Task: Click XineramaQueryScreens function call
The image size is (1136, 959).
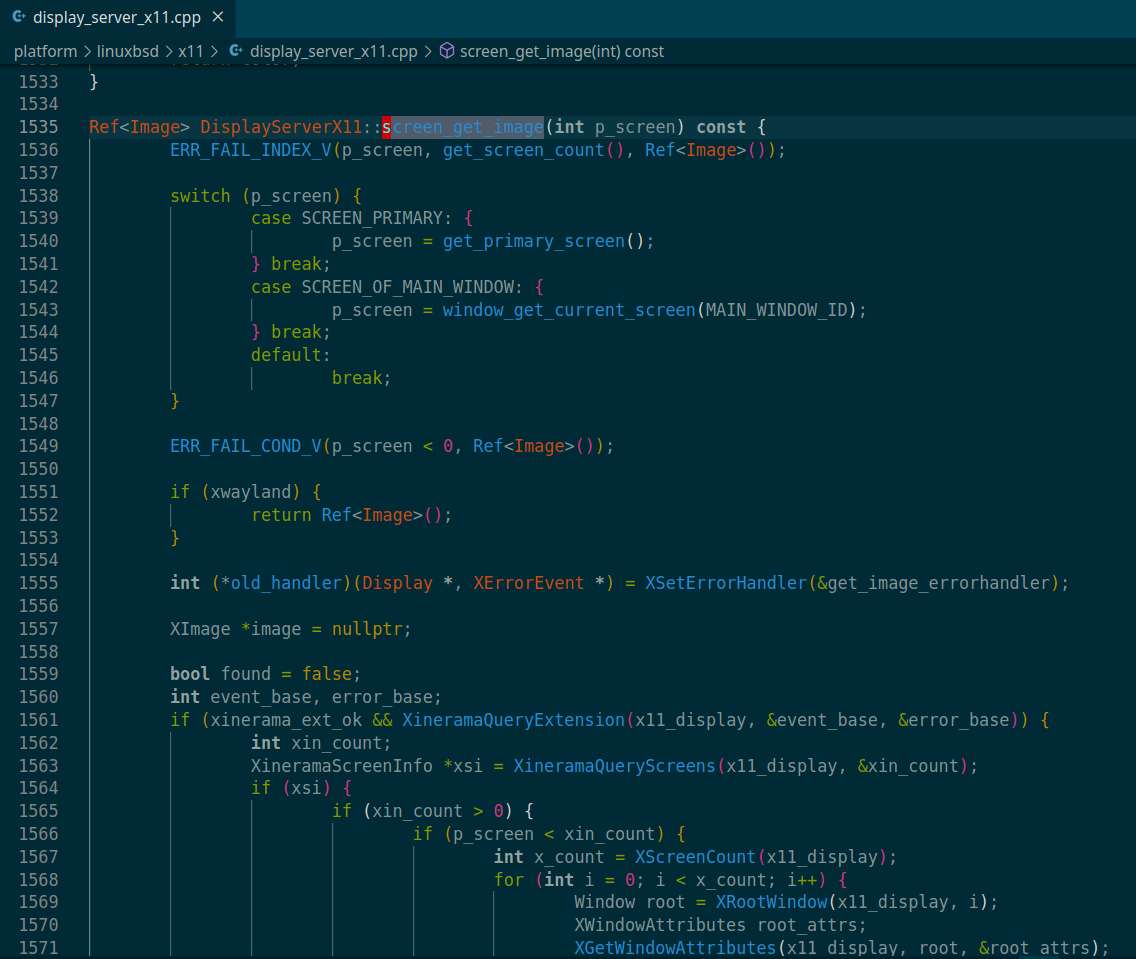Action: pos(614,766)
